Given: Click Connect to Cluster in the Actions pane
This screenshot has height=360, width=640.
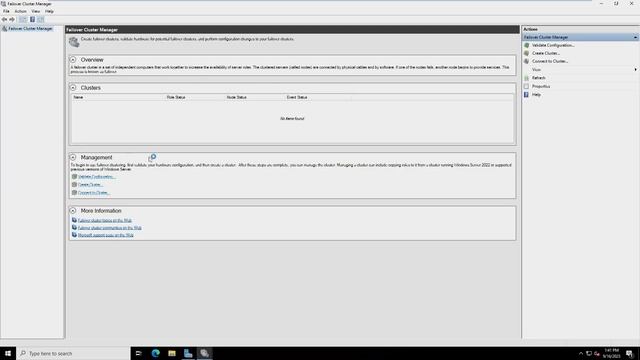Looking at the screenshot, I should coord(550,61).
